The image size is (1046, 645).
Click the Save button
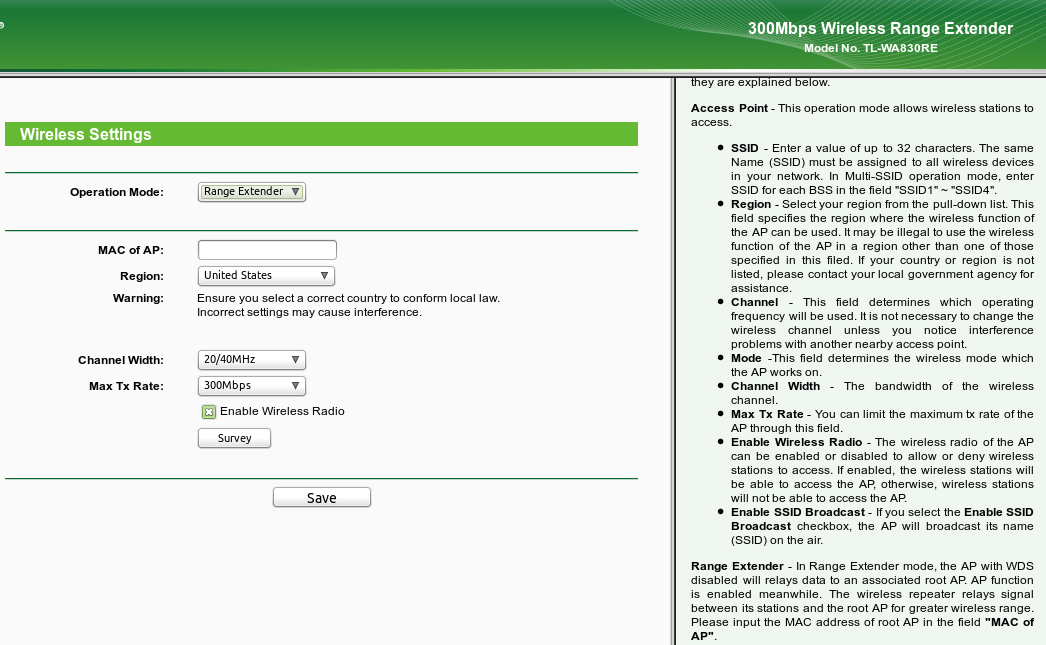point(322,498)
